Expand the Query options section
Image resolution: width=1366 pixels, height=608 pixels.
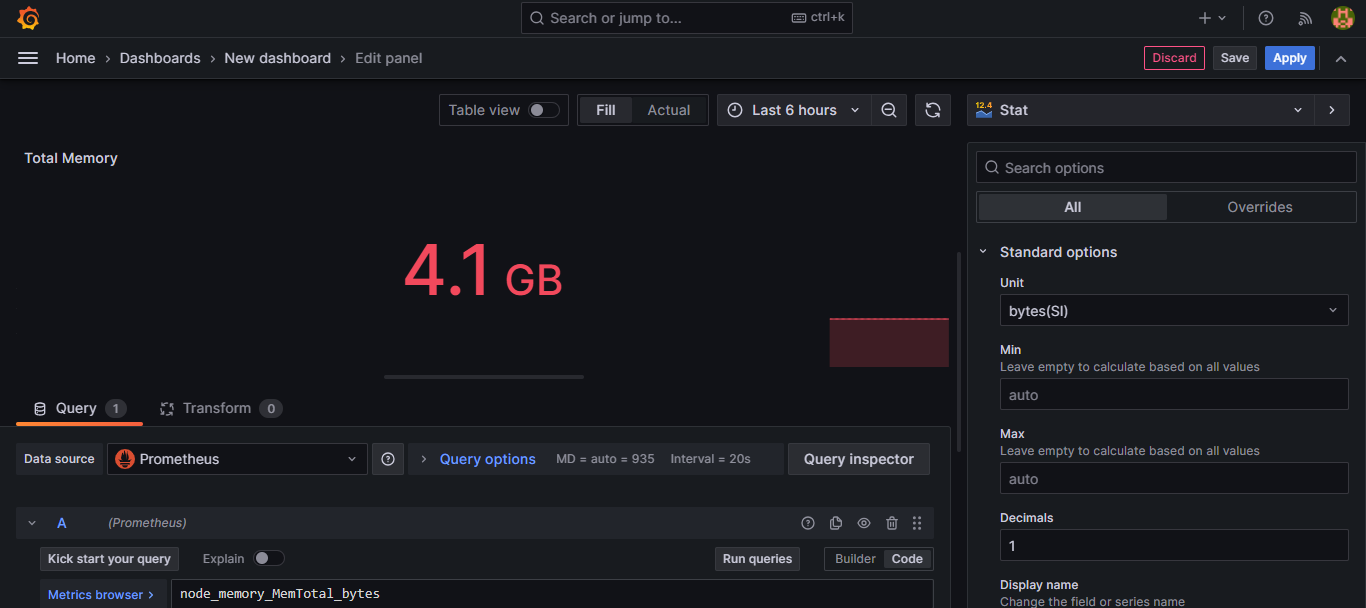coord(487,459)
